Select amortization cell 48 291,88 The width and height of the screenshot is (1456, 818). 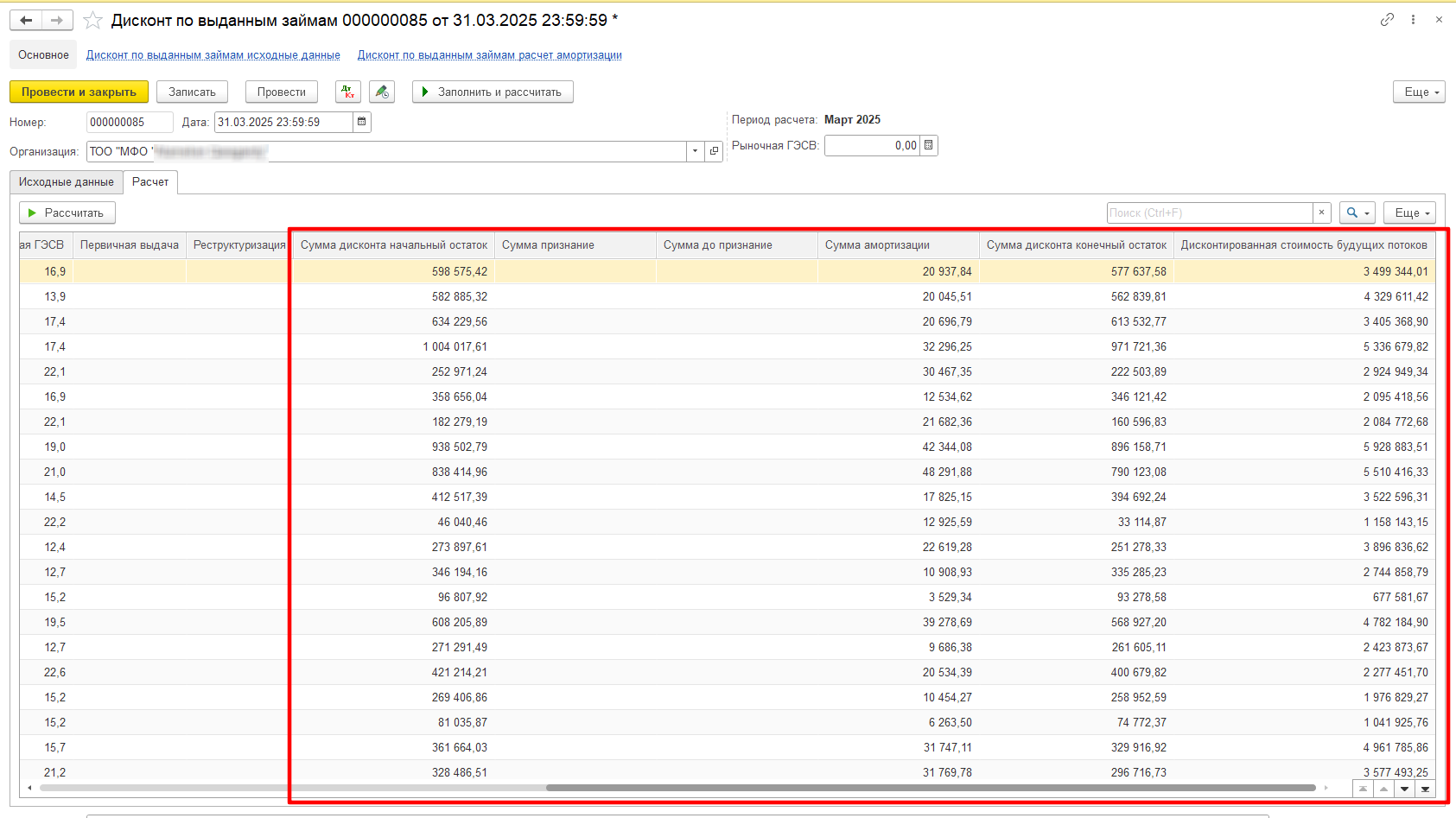(x=899, y=472)
